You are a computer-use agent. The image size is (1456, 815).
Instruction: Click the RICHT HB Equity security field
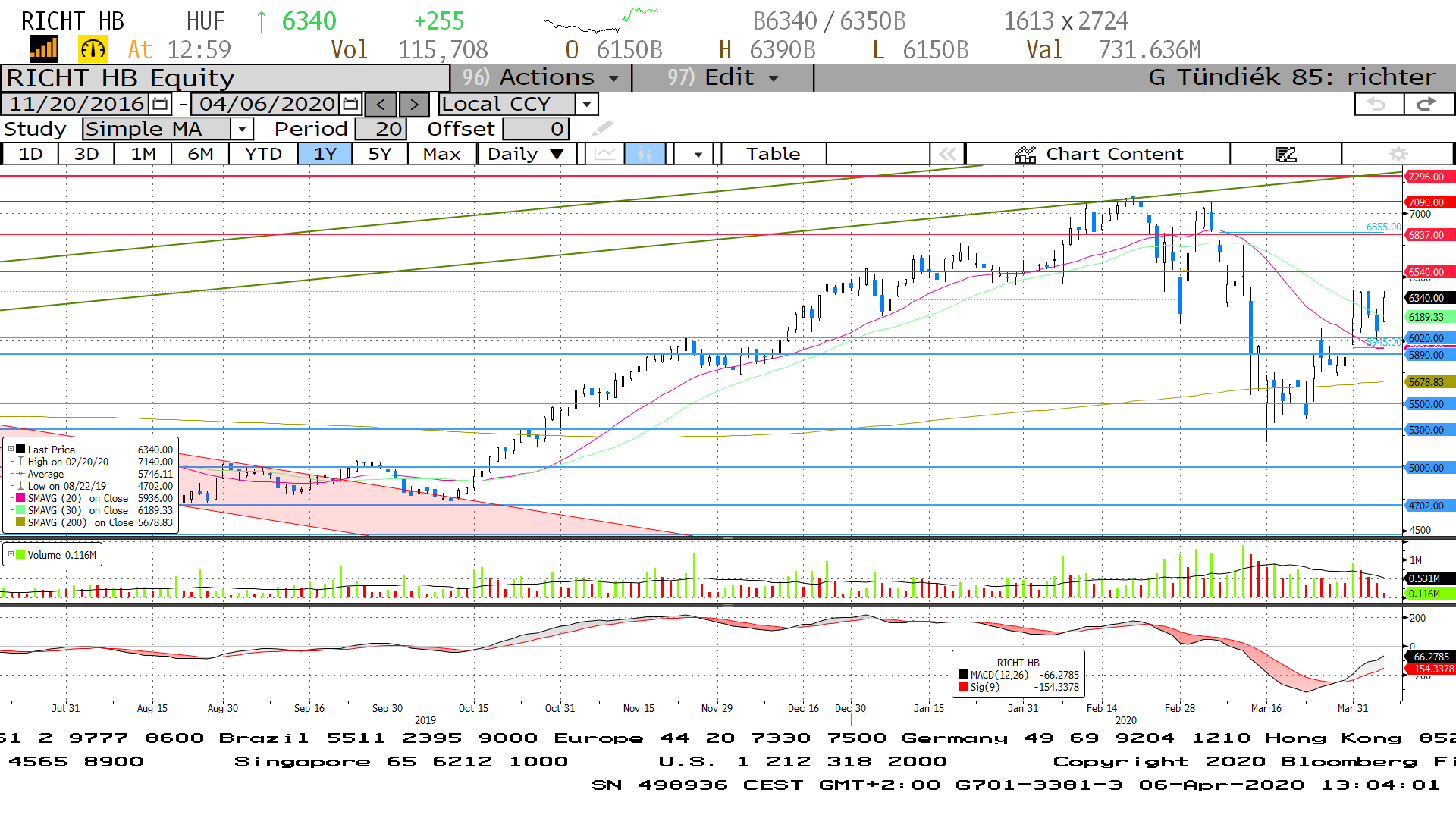[226, 78]
